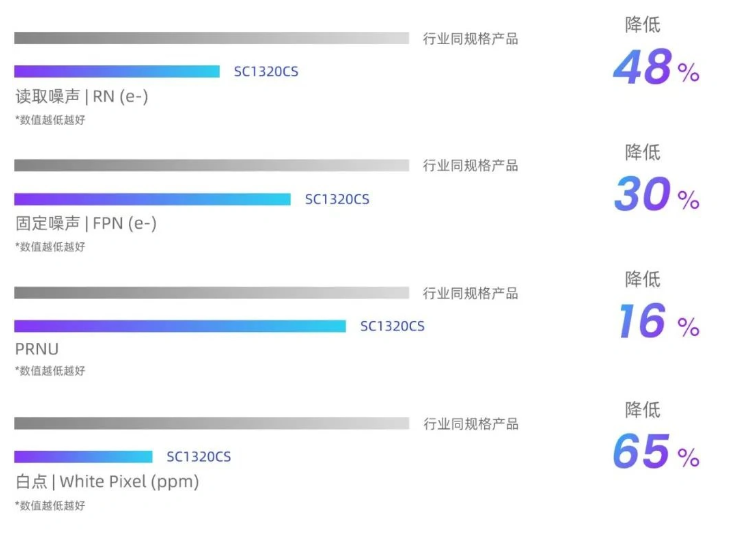The image size is (737, 542).
Task: Click the gray industry bar above White Pixel
Action: click(x=211, y=423)
